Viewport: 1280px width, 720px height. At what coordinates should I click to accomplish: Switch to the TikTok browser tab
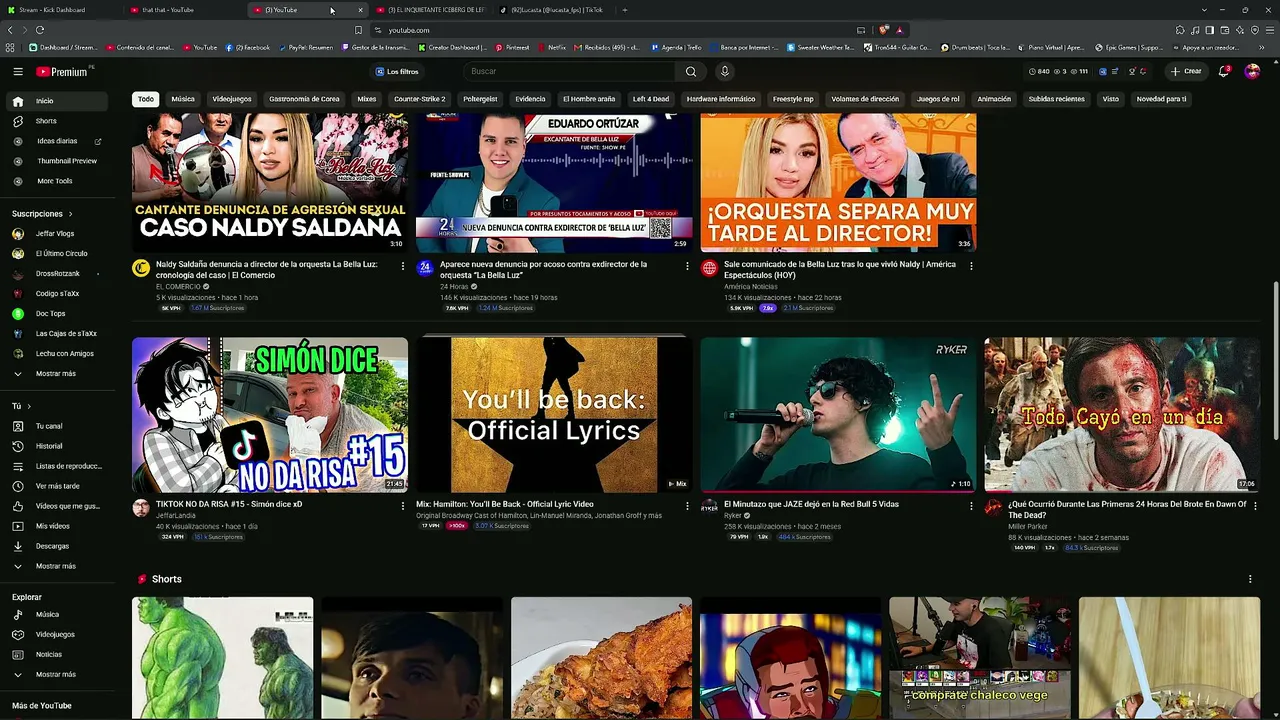[555, 10]
